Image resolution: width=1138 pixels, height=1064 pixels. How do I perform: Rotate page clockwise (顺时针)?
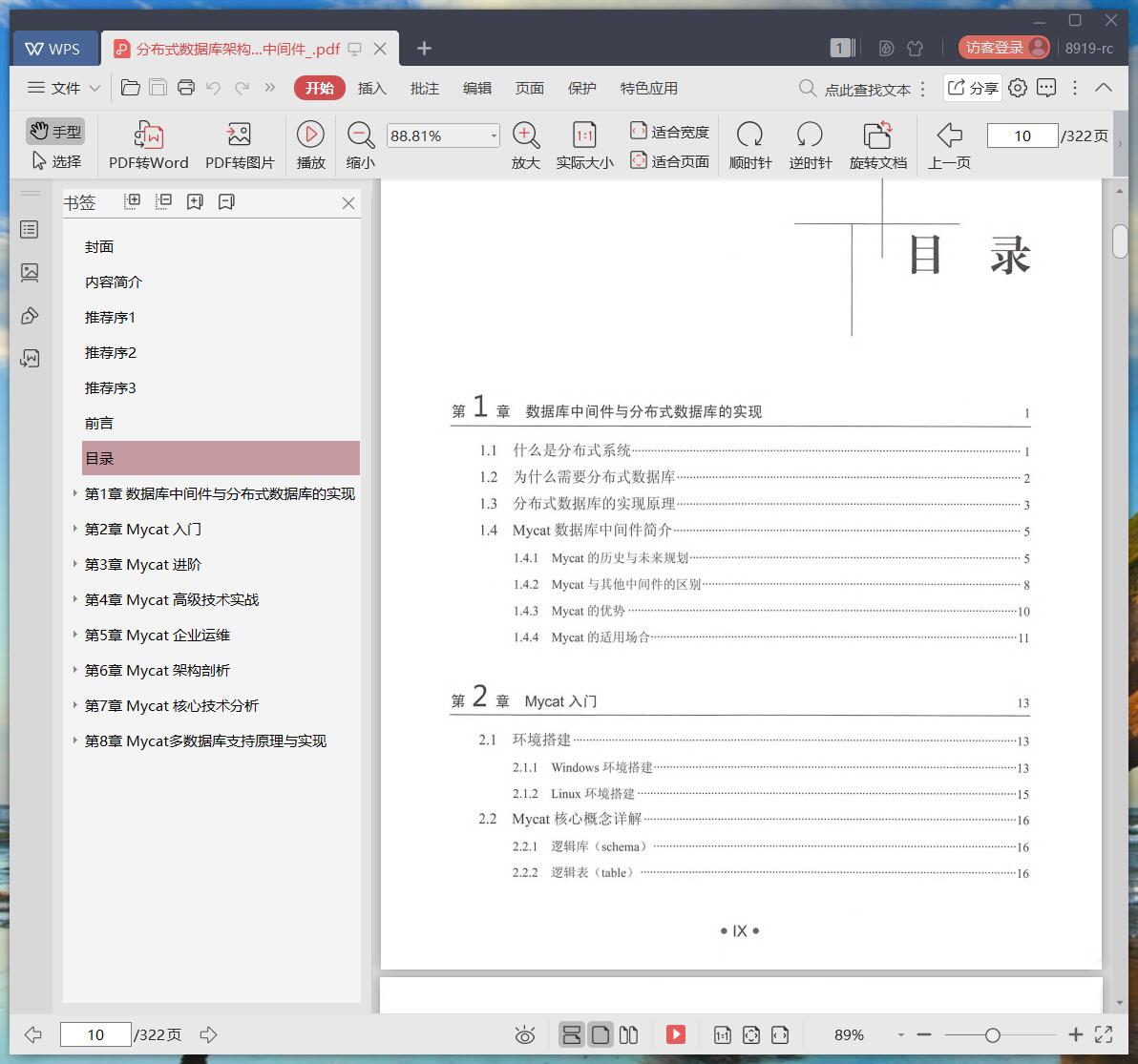pos(749,145)
